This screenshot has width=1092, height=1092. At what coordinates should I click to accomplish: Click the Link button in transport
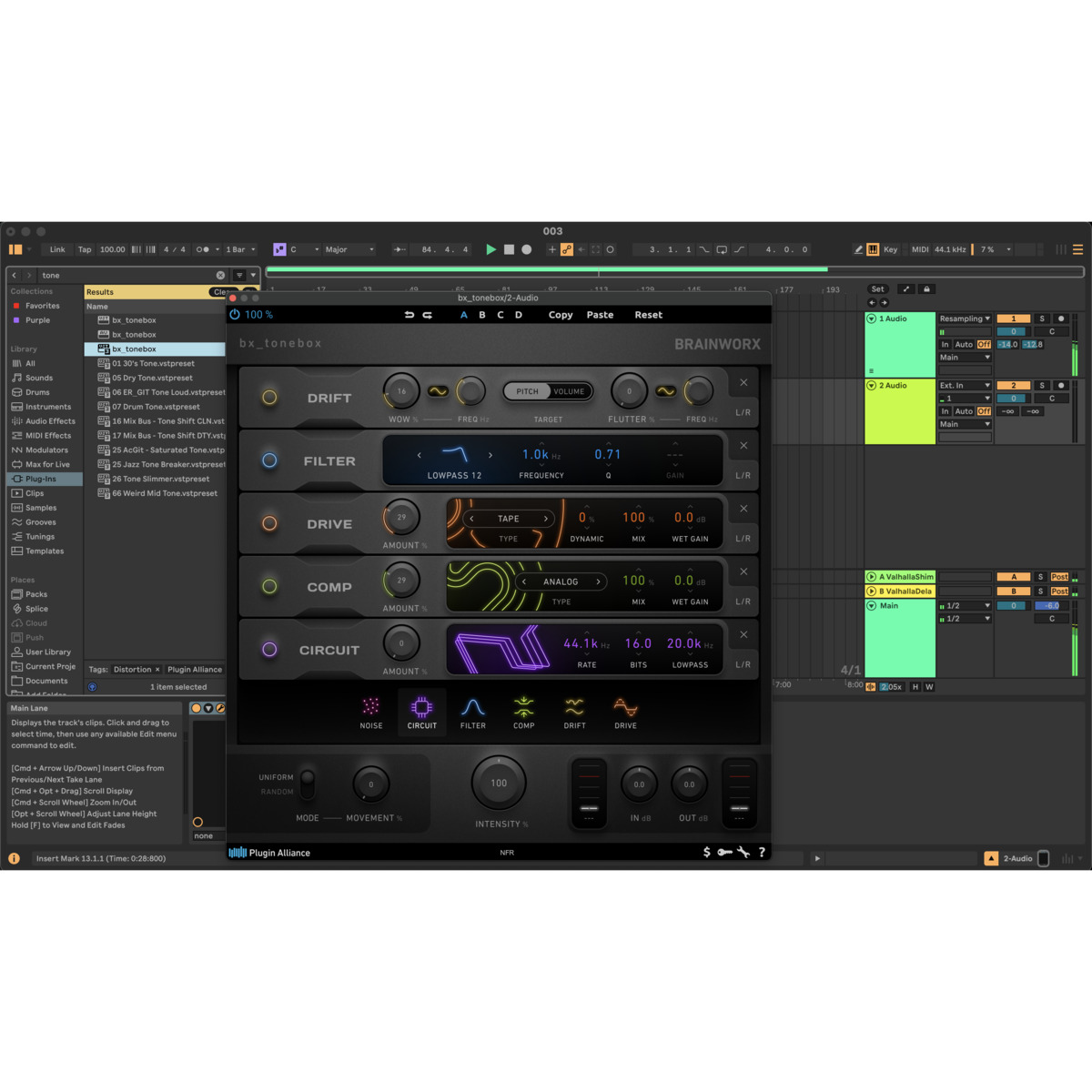(57, 249)
